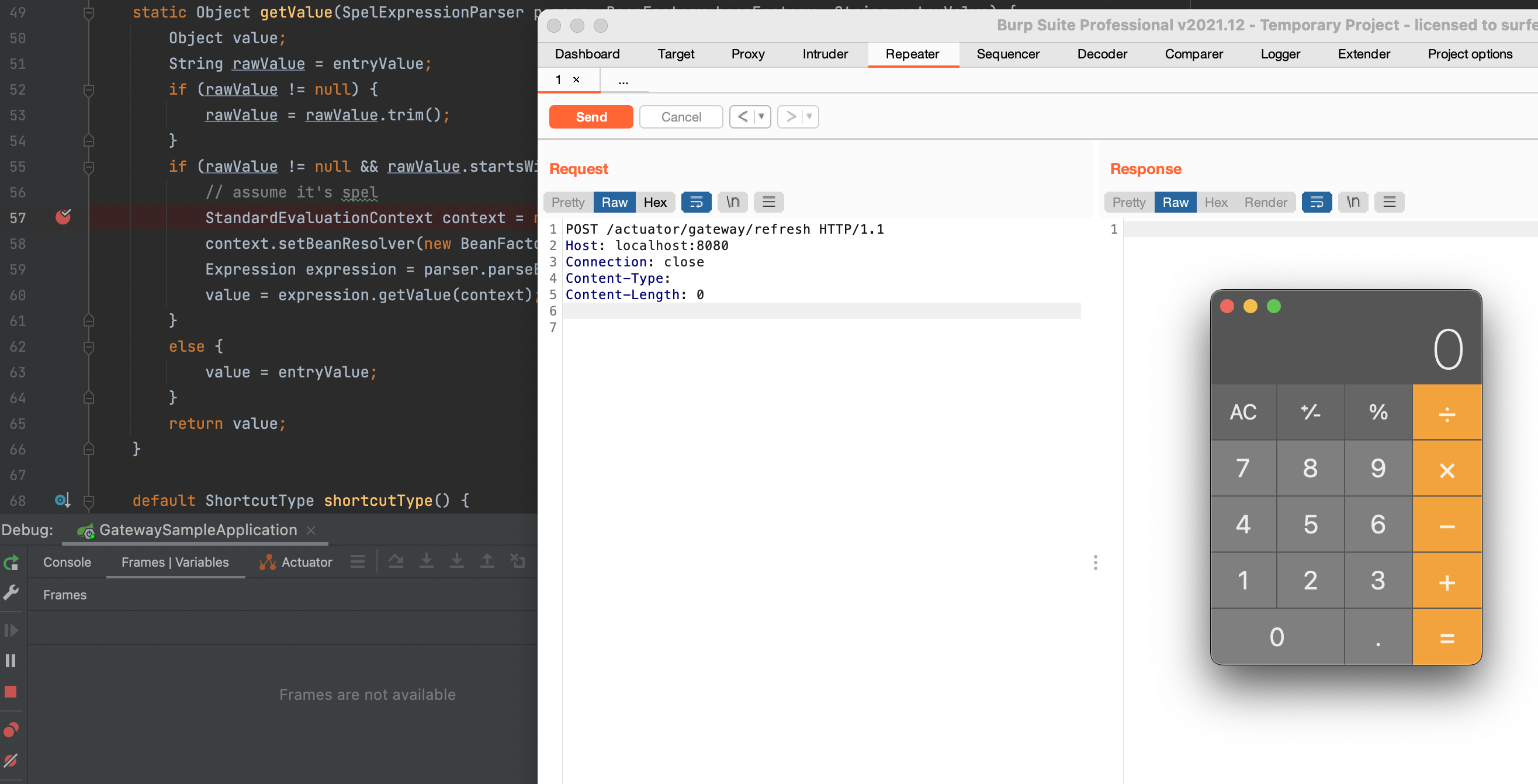Open Request pane options menu
Image resolution: width=1538 pixels, height=784 pixels.
769,202
